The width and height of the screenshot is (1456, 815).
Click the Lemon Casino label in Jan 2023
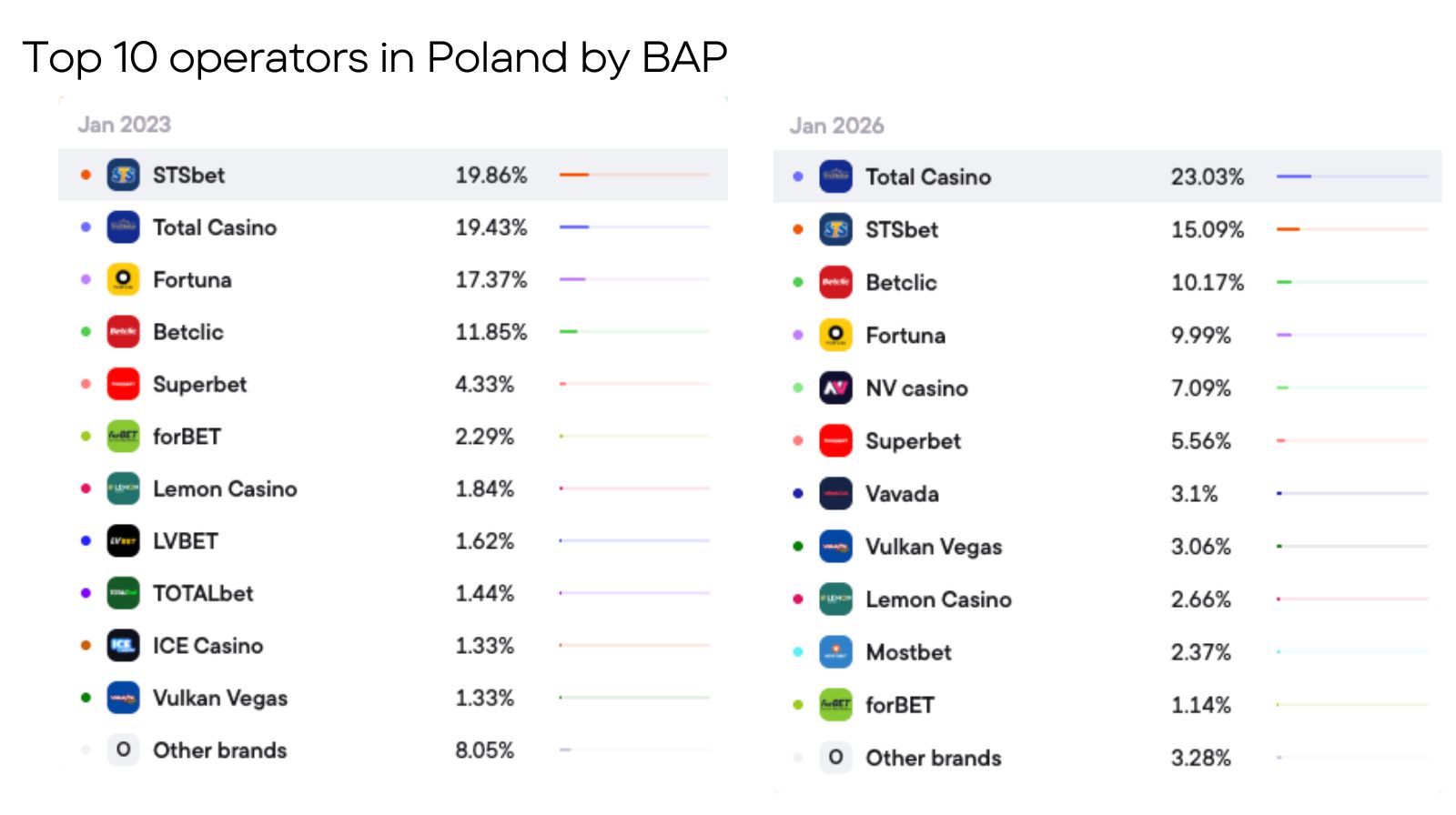[x=225, y=489]
